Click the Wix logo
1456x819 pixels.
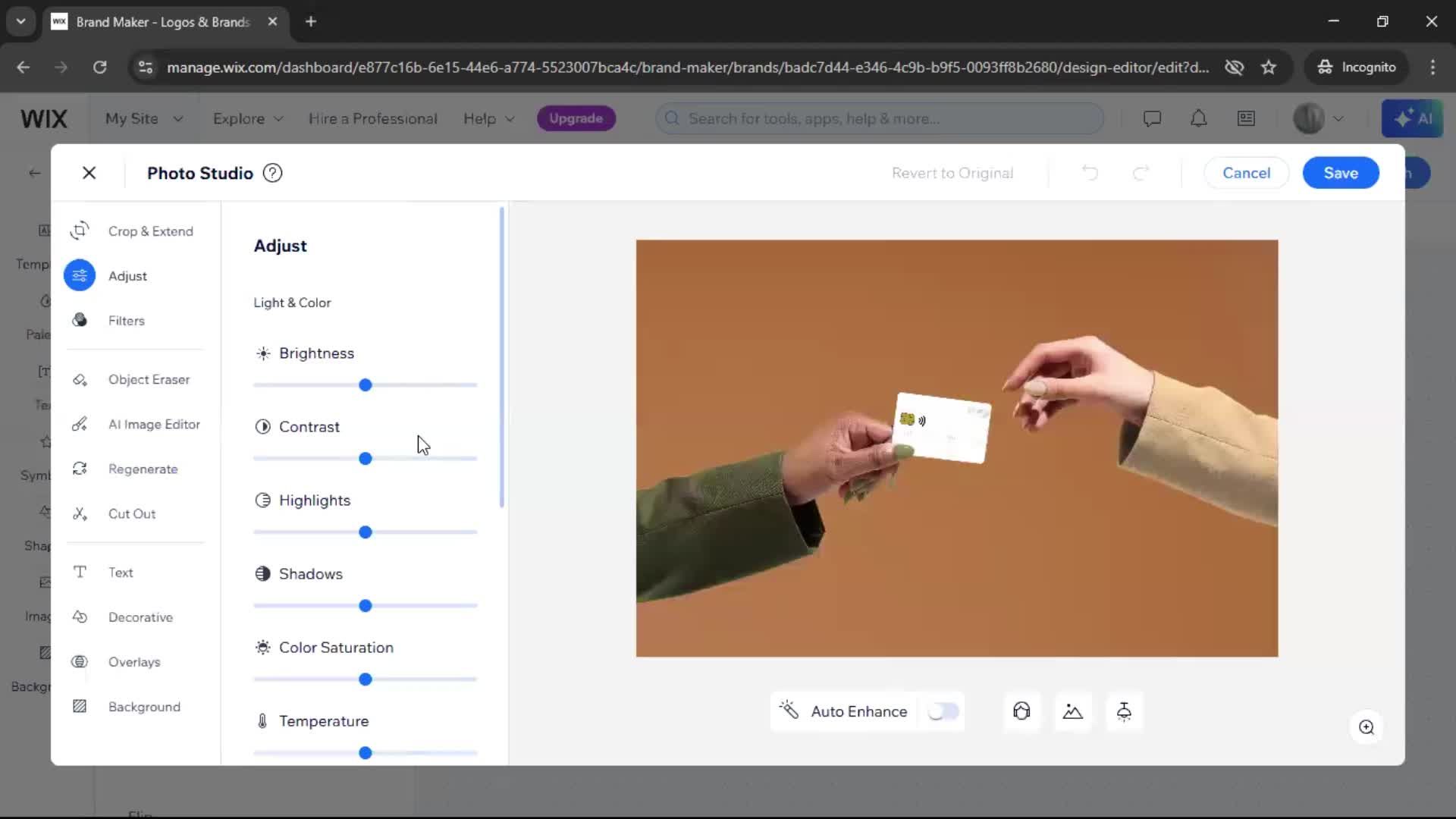click(44, 118)
